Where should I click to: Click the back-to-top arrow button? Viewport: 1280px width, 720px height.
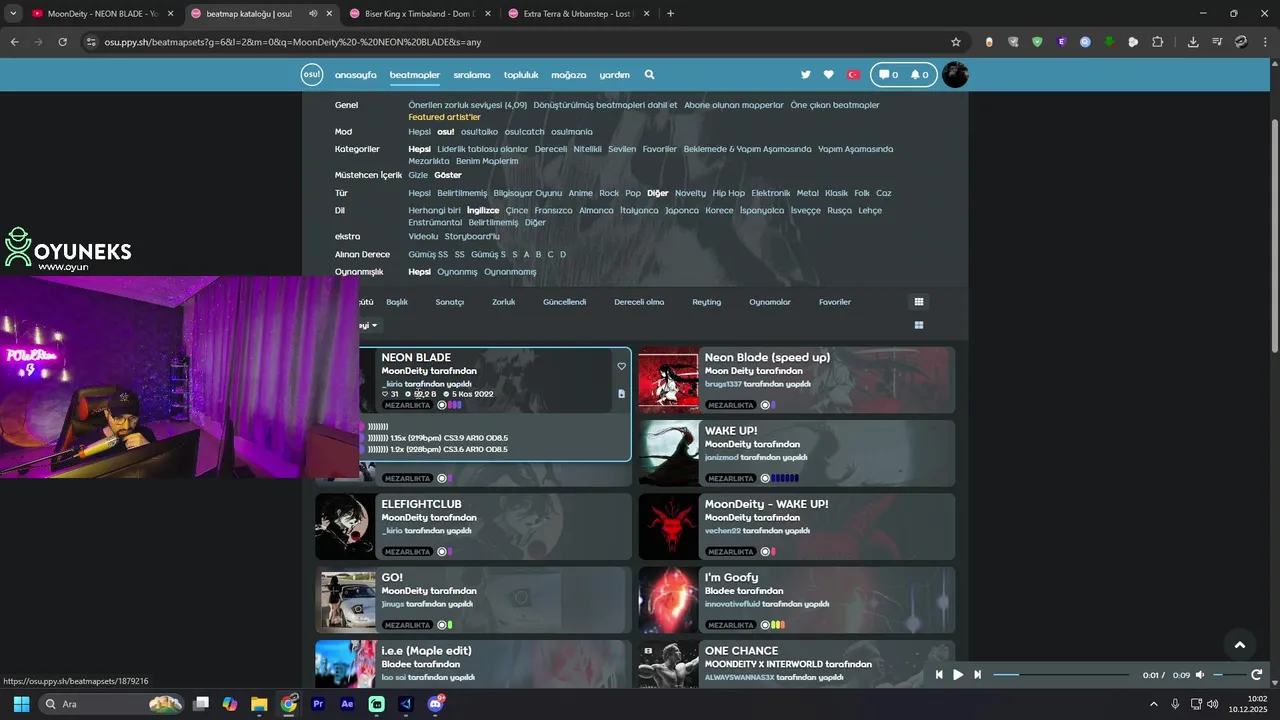coord(1239,645)
